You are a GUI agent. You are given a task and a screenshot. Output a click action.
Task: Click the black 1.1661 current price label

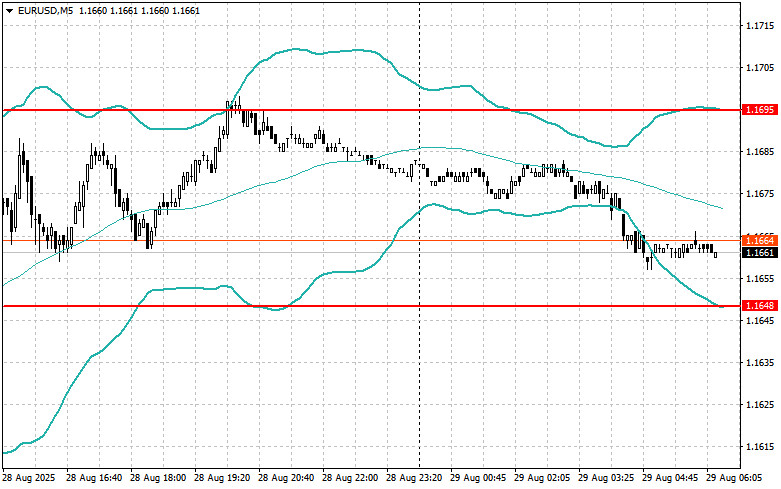(760, 253)
